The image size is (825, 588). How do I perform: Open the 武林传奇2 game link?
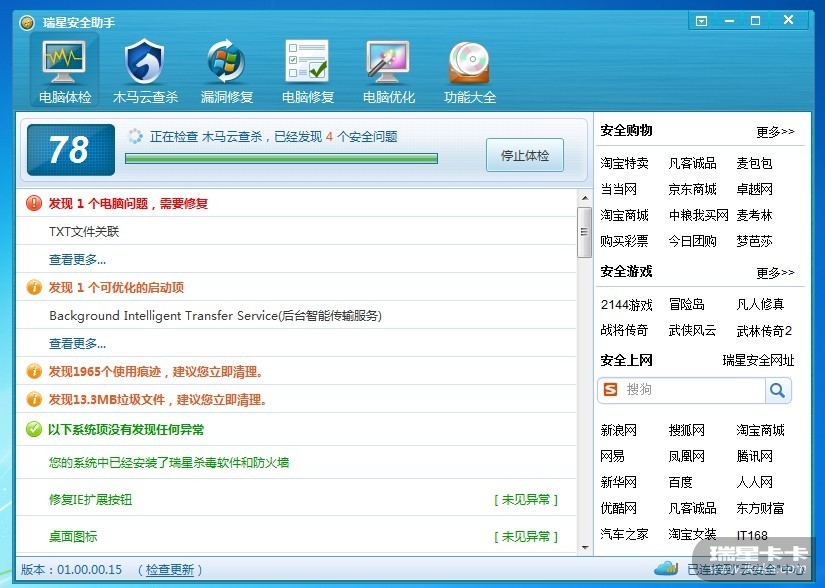(x=764, y=331)
